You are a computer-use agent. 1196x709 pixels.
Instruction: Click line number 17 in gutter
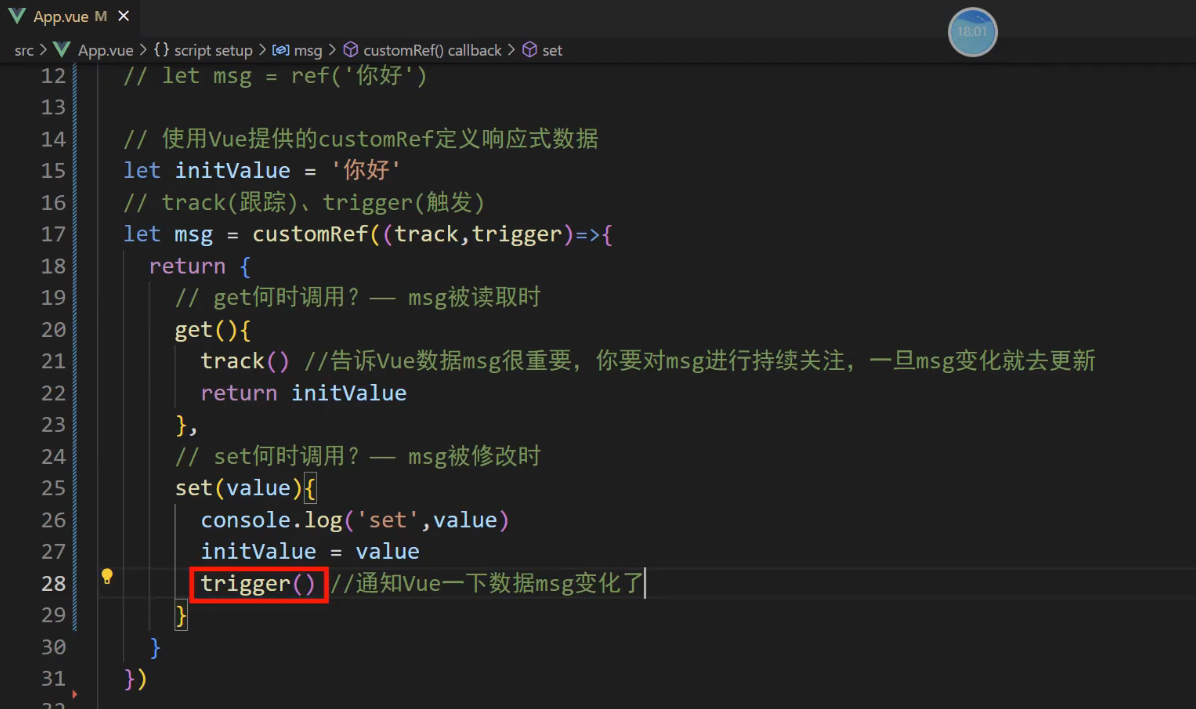[x=53, y=234]
